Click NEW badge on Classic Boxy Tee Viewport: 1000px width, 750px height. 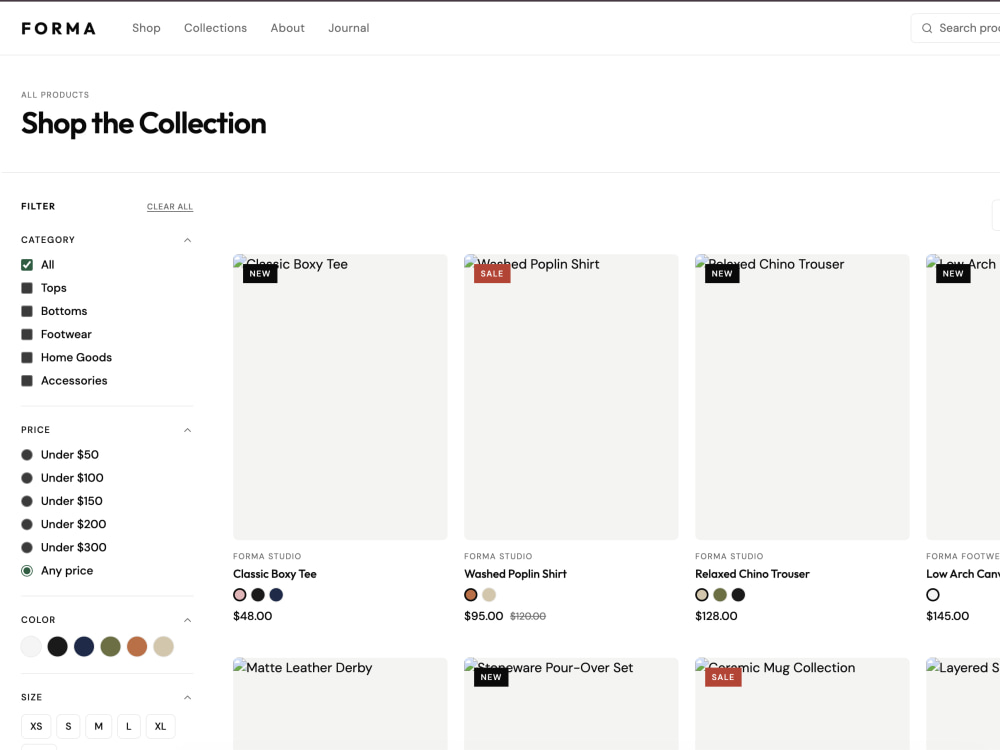260,274
